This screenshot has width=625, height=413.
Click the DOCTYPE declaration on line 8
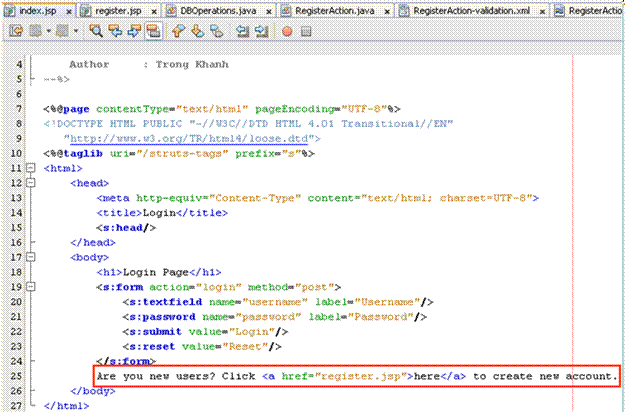click(x=248, y=124)
